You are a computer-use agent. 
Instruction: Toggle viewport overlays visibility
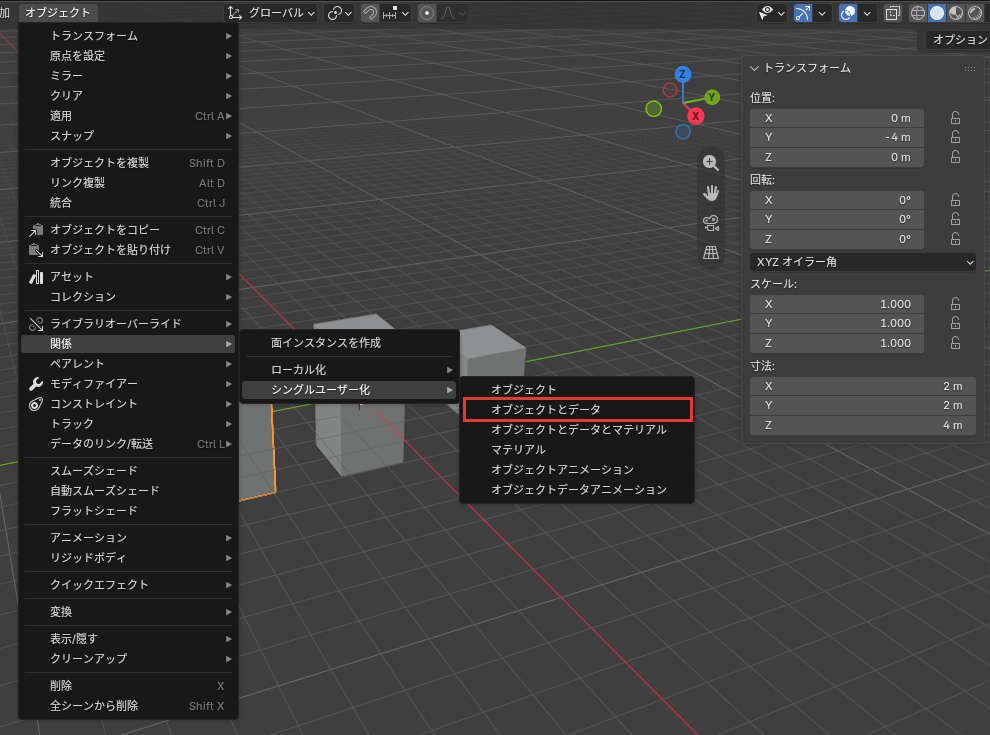click(x=848, y=13)
